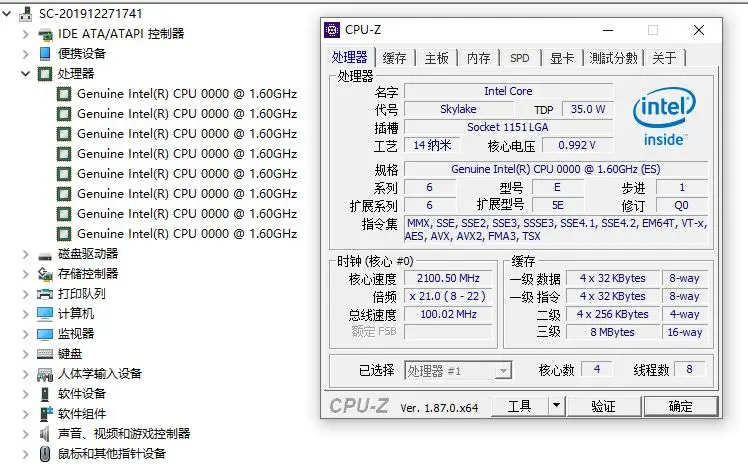The image size is (748, 466).
Task: Click the speaker icon for 声音、视频和游戏控制器
Action: click(x=45, y=434)
